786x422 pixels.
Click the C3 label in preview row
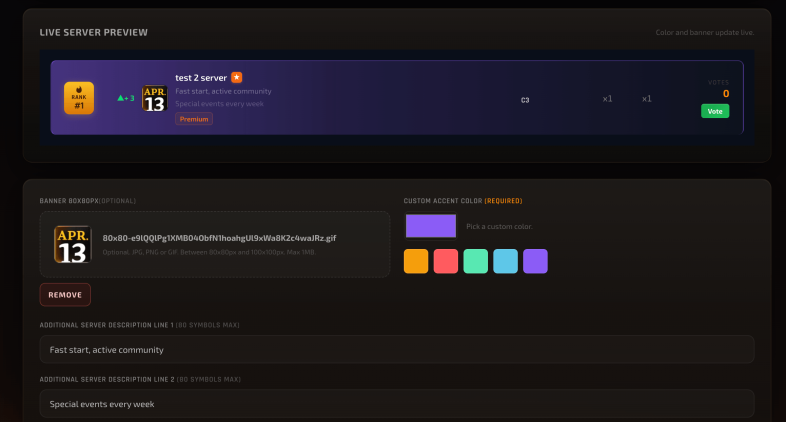click(x=525, y=100)
